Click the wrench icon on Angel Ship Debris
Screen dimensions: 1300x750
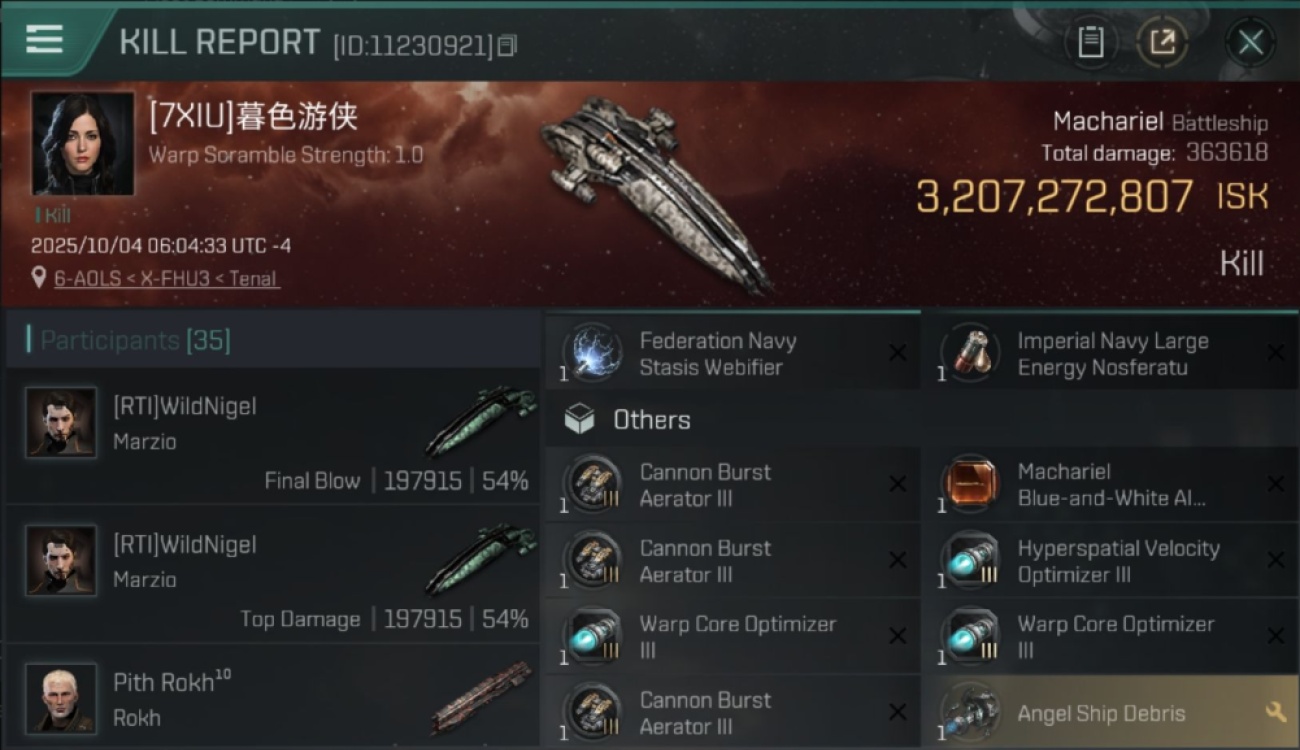tap(1275, 712)
